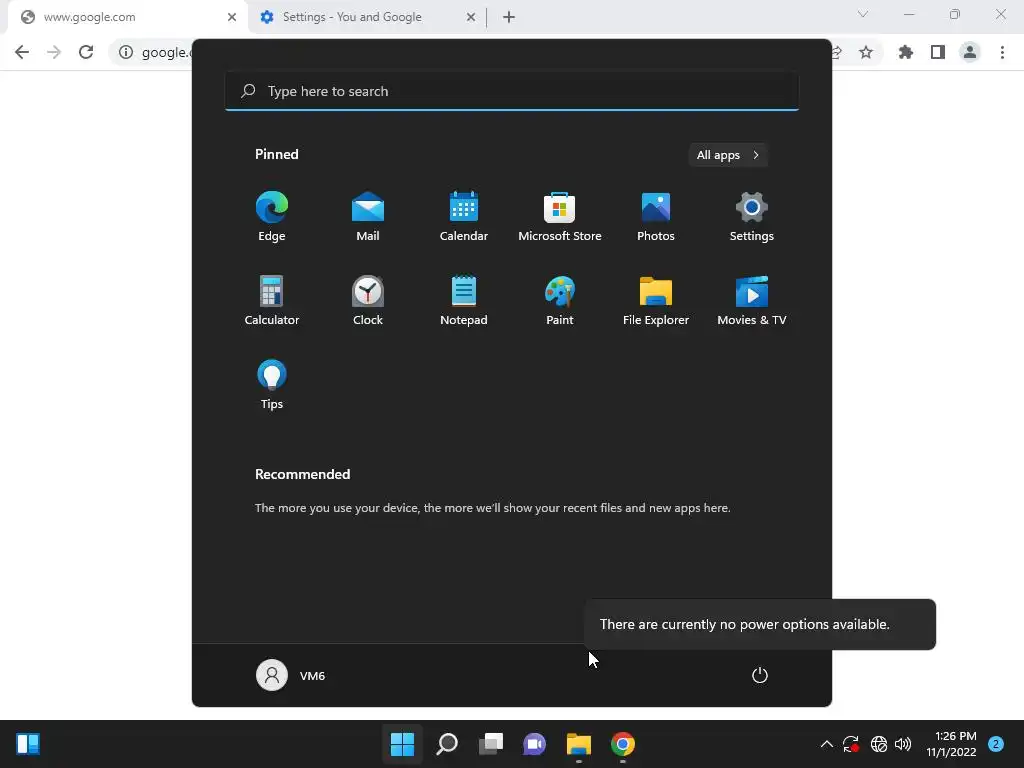Open File Explorer on the taskbar
The image size is (1024, 768).
(x=579, y=744)
